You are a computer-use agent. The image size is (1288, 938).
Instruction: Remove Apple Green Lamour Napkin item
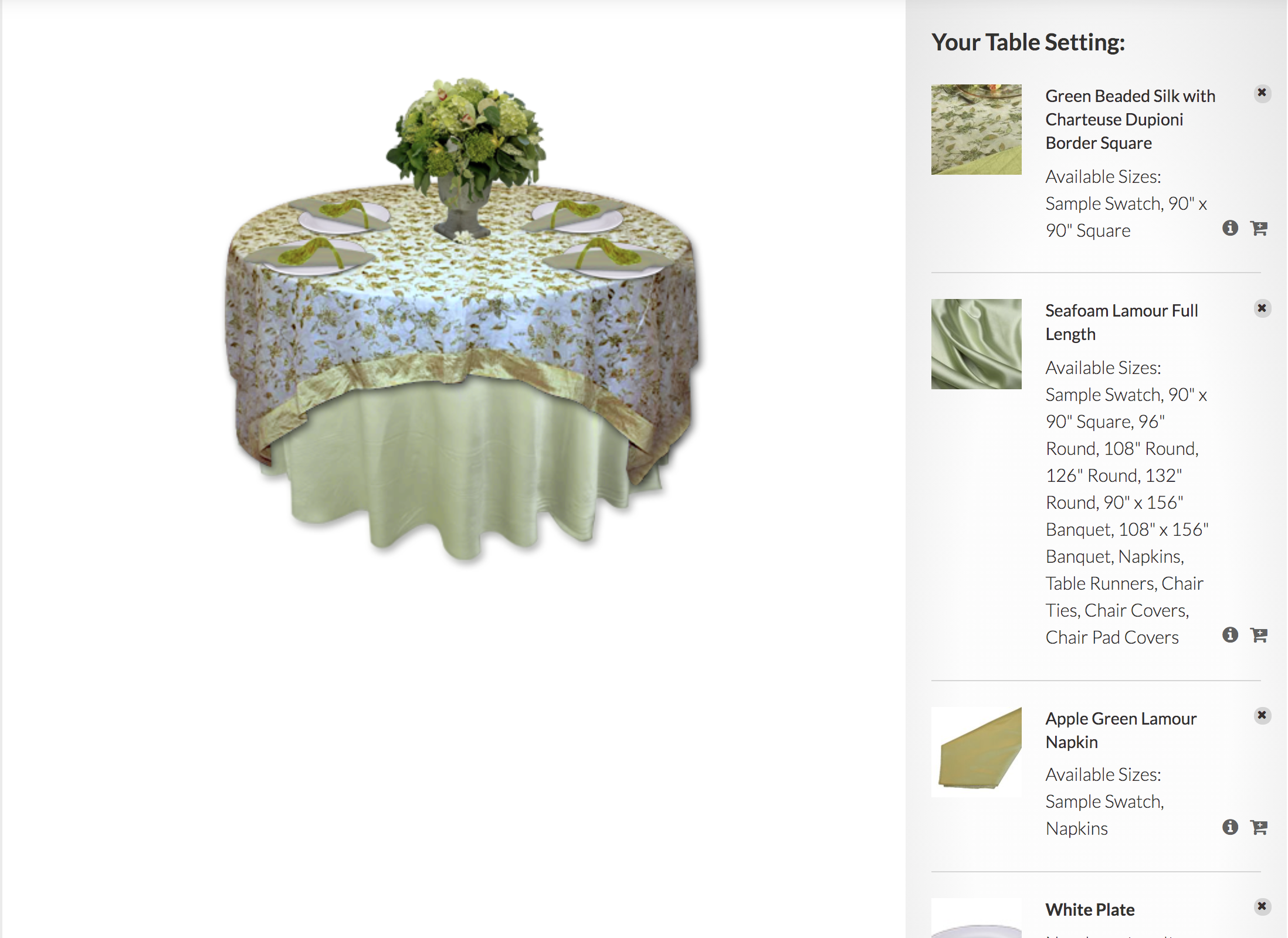tap(1262, 715)
